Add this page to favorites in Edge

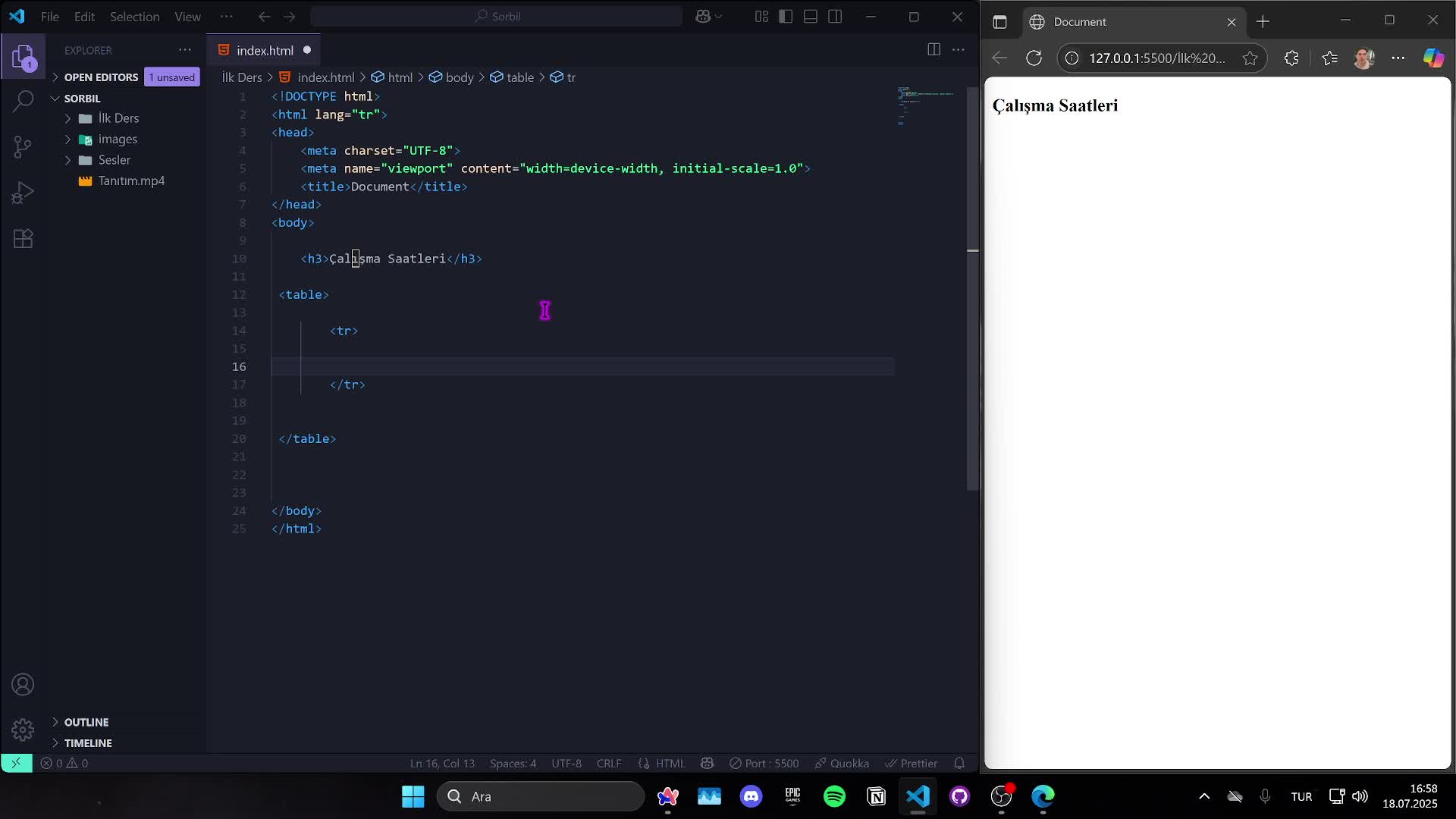1250,58
